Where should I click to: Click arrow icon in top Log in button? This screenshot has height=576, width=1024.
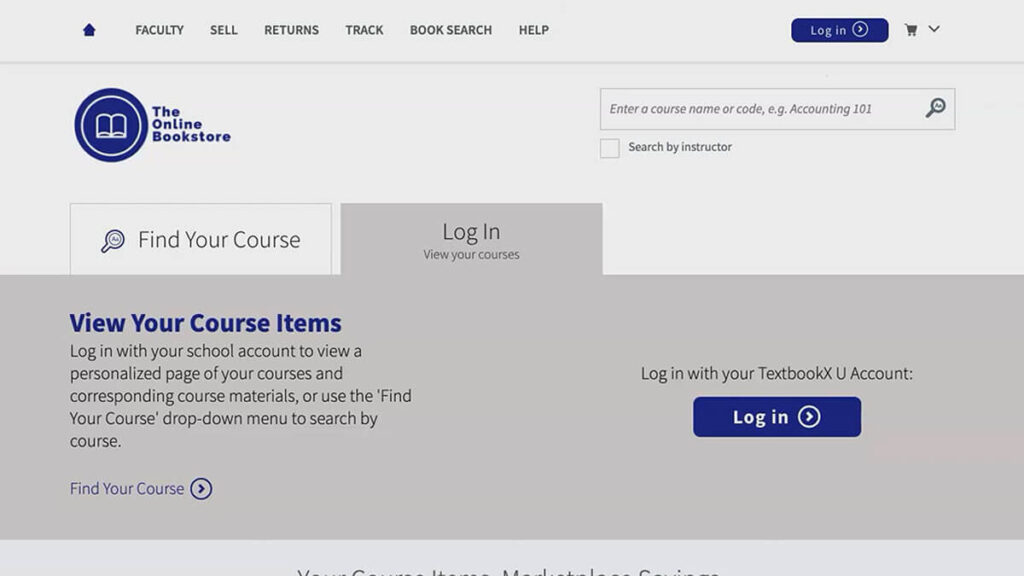[x=860, y=30]
